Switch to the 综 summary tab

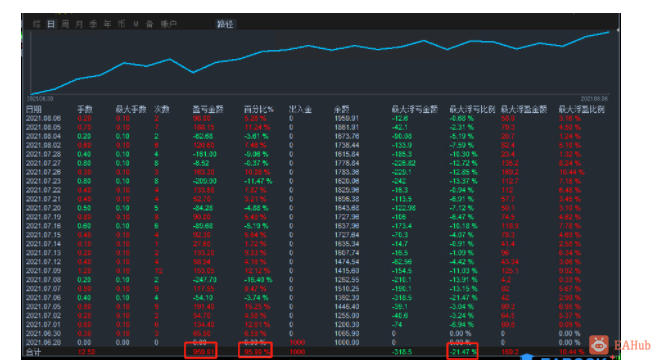click(37, 24)
